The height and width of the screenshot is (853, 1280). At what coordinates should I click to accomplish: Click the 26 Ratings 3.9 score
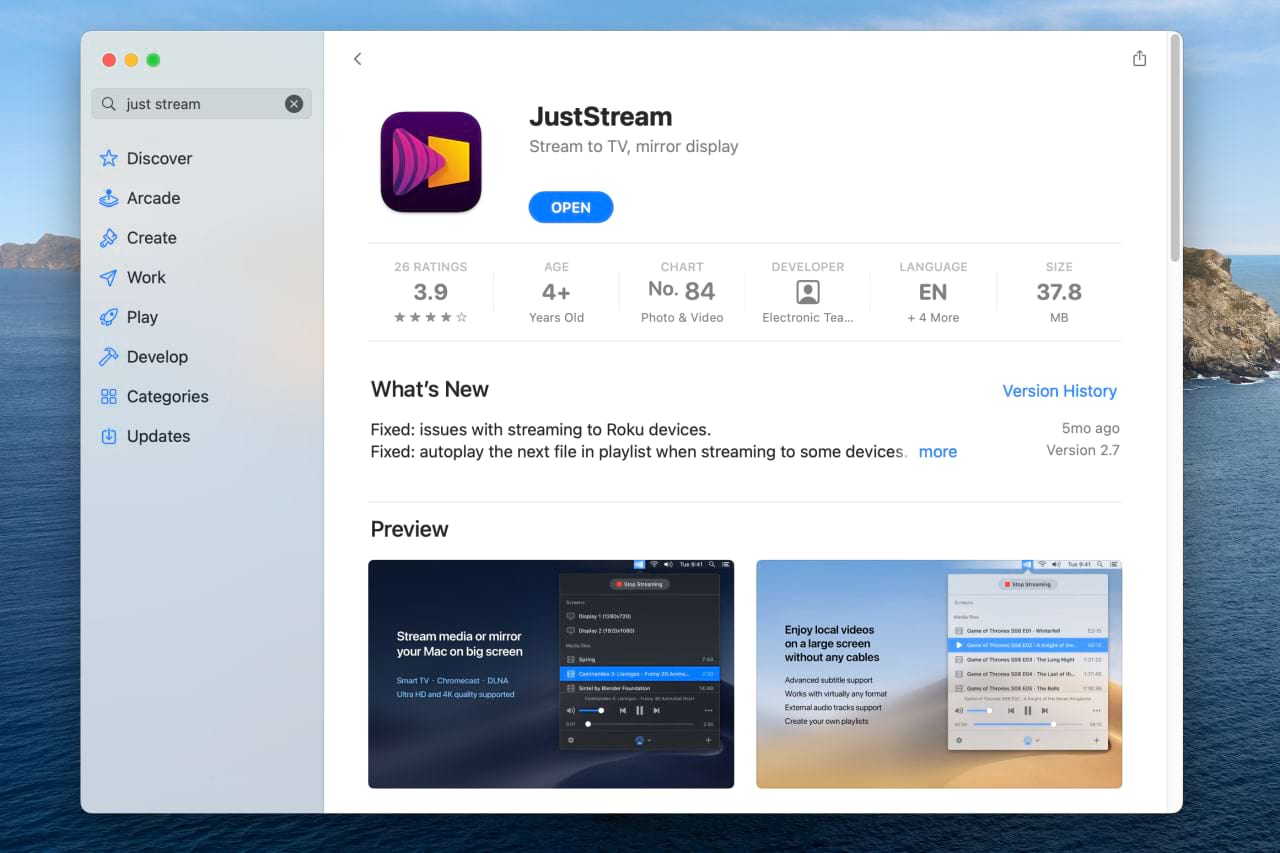[431, 292]
